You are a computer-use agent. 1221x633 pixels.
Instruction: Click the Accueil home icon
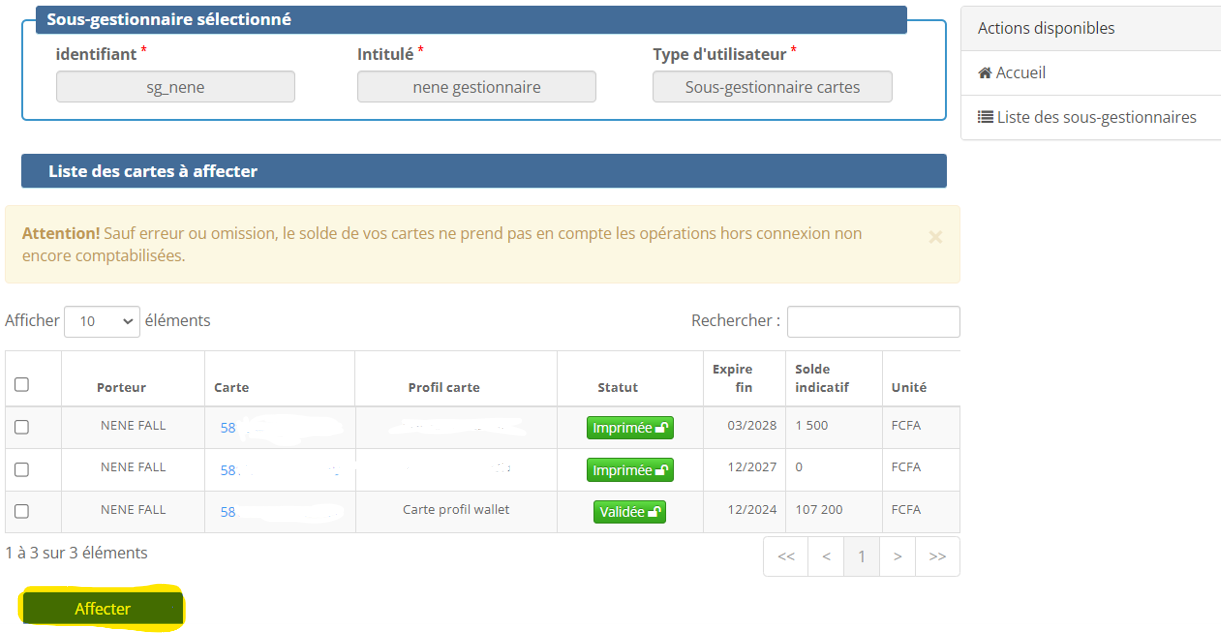984,73
